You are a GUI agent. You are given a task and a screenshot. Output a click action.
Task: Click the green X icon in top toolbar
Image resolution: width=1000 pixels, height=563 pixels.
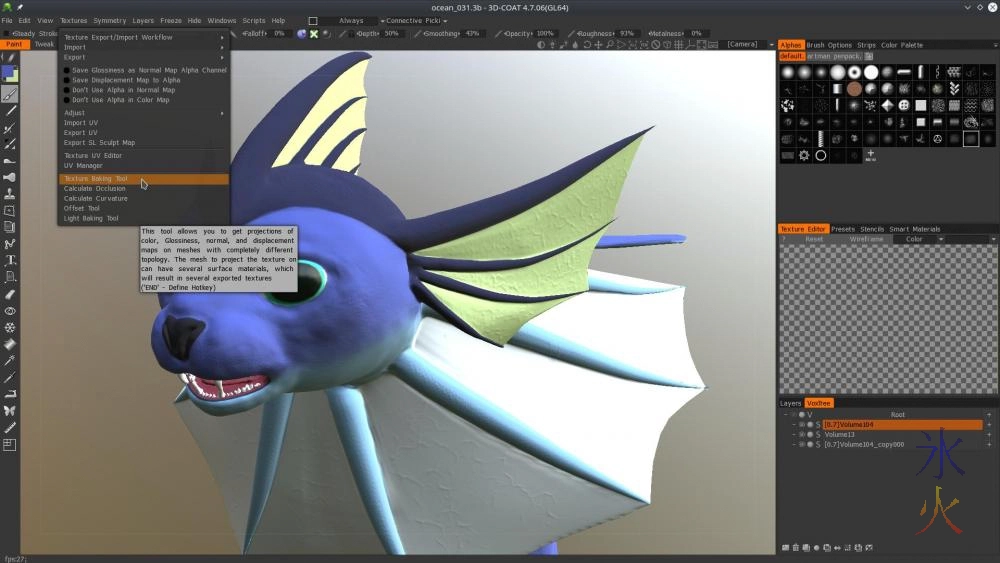(x=314, y=33)
